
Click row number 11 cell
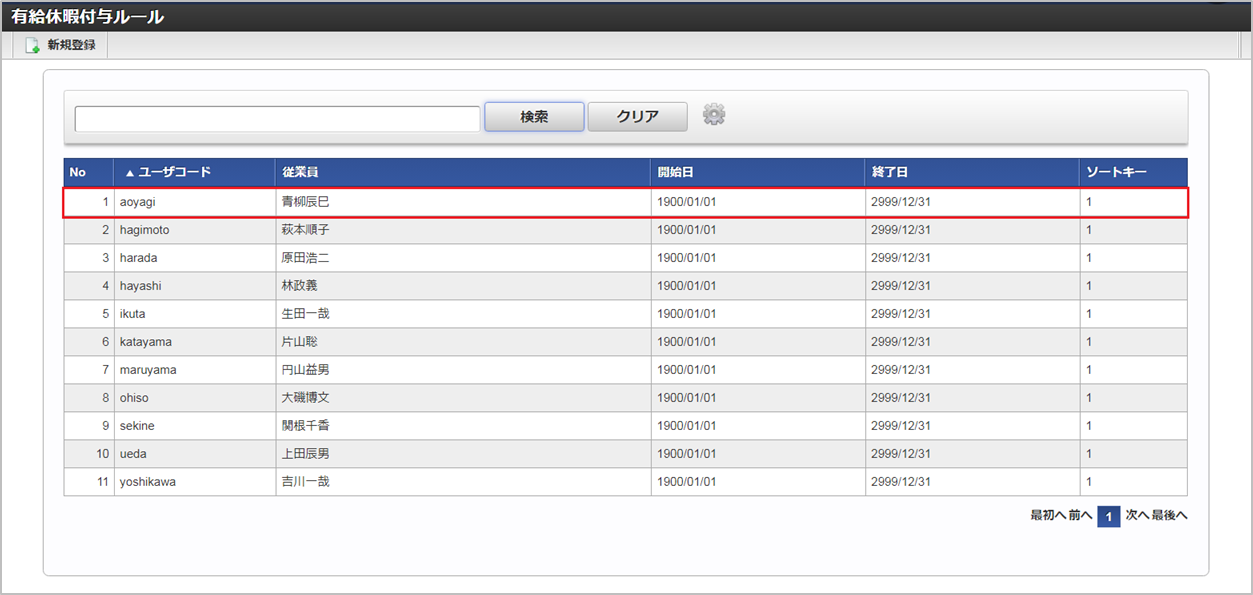[89, 482]
